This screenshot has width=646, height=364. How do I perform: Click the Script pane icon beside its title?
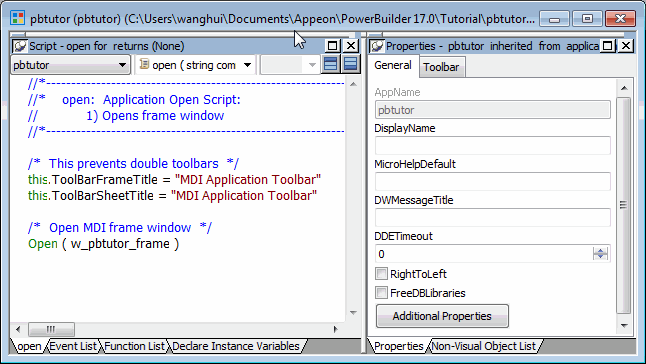[19, 46]
